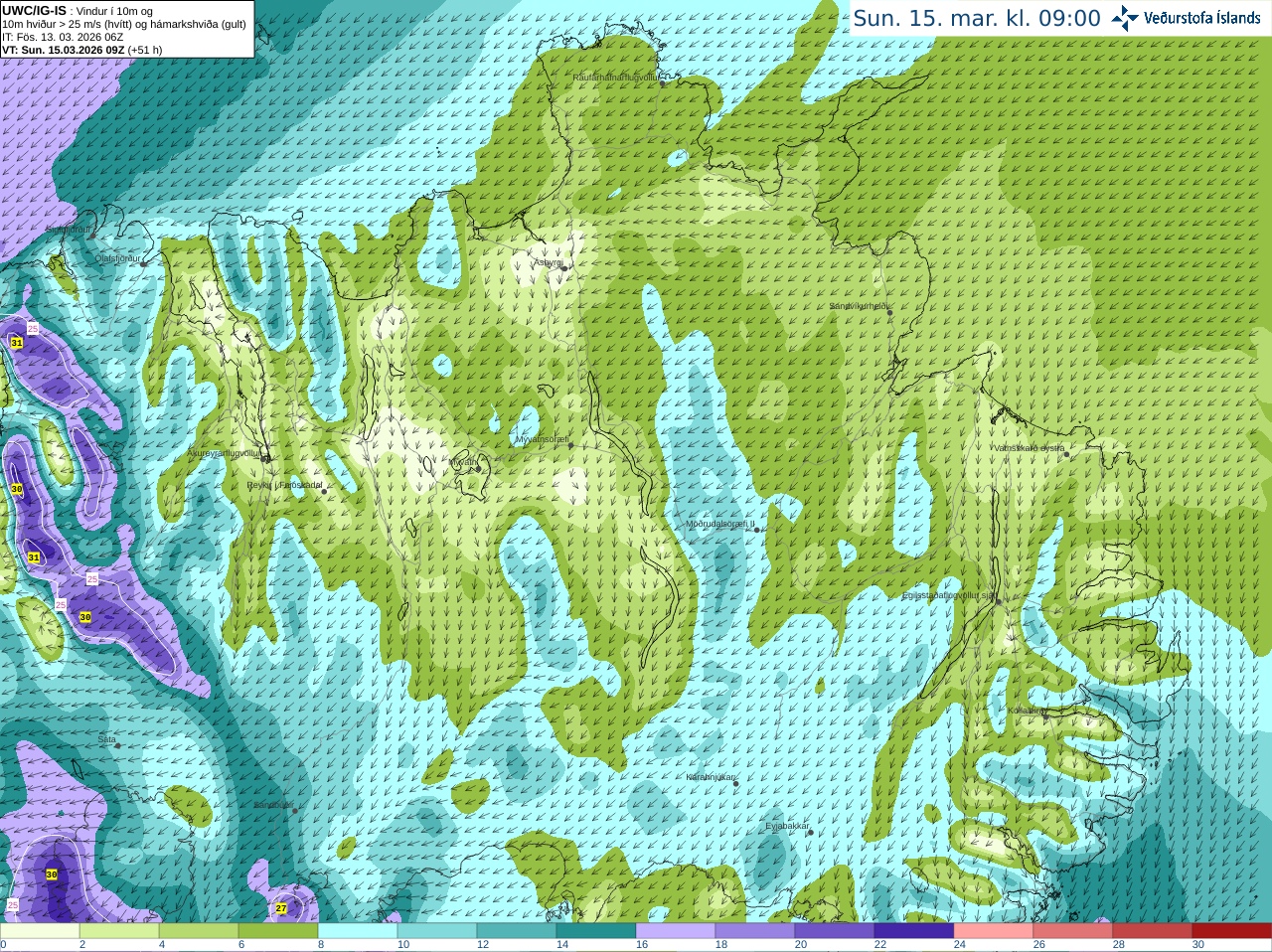
Task: Pick the 2–4 m/s light lime scale swatch
Action: (x=119, y=931)
